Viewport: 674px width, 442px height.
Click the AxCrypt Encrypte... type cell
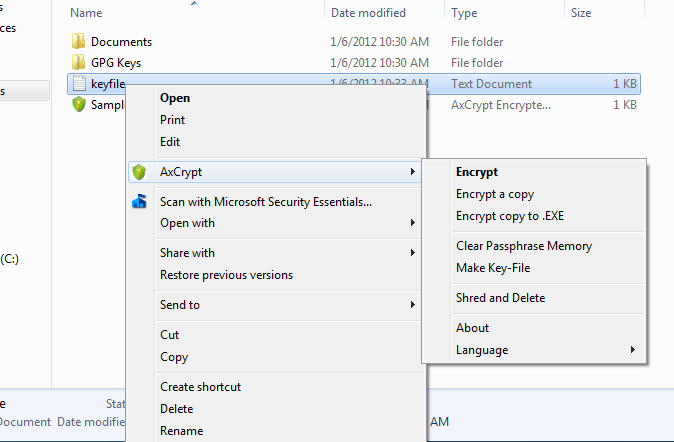point(501,105)
